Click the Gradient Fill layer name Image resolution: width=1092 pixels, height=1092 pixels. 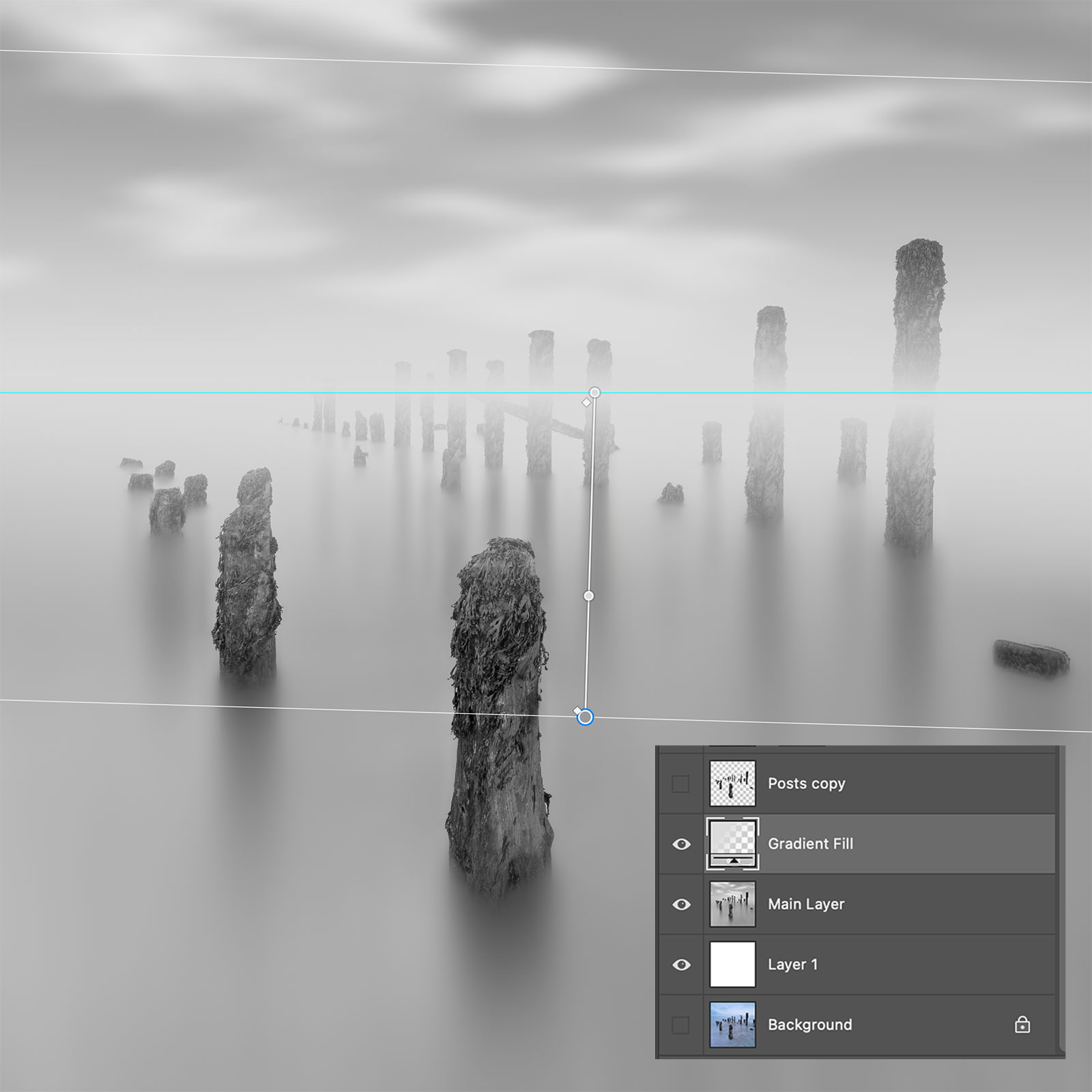(x=810, y=844)
